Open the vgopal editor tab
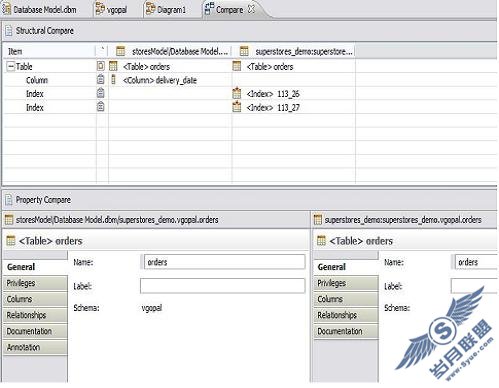The height and width of the screenshot is (388, 499). click(112, 9)
